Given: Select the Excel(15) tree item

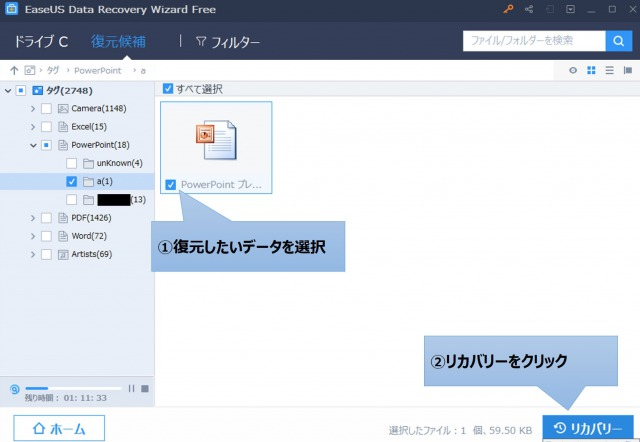Looking at the screenshot, I should point(89,127).
